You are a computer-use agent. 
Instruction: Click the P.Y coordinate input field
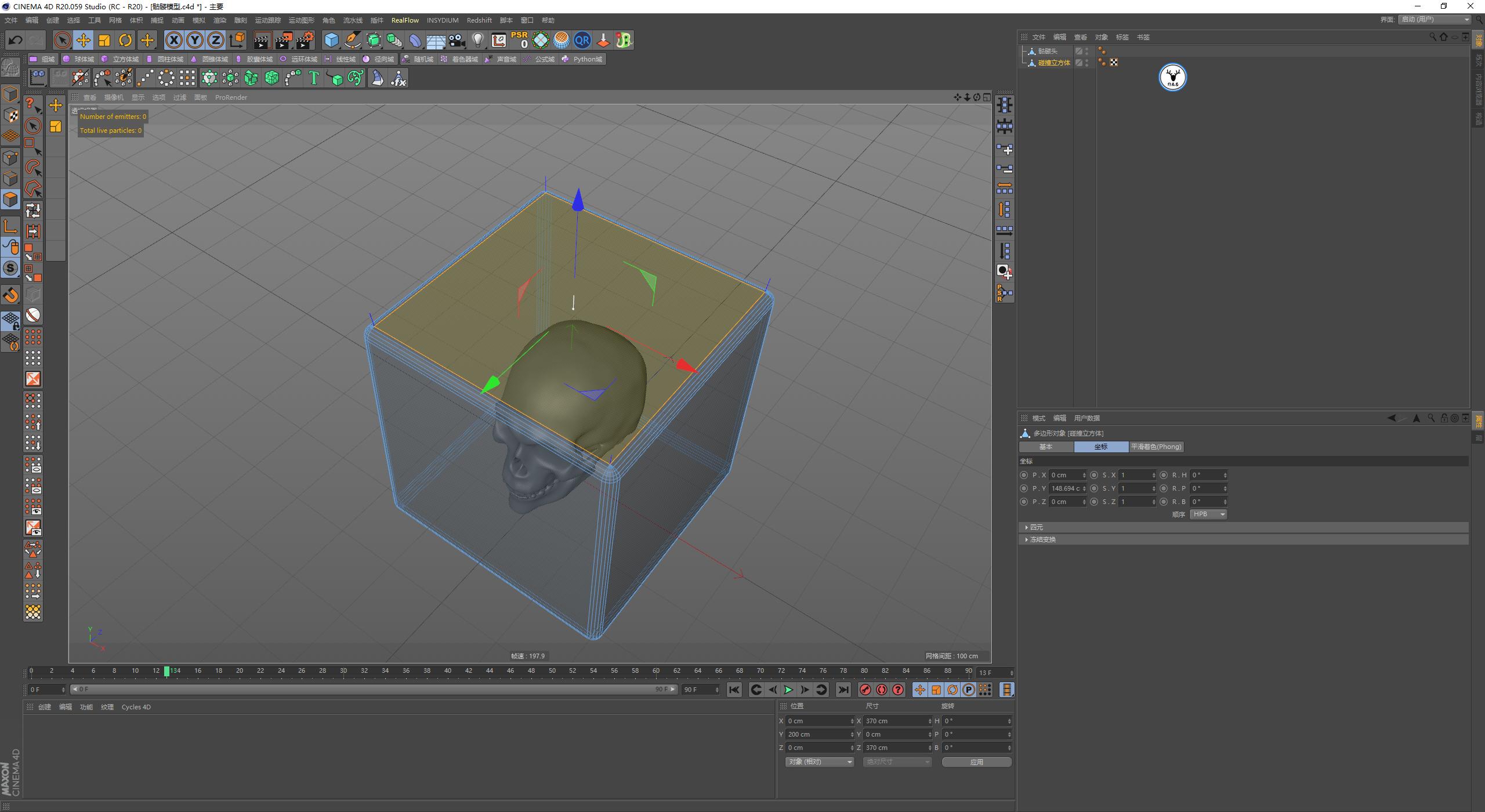1066,488
